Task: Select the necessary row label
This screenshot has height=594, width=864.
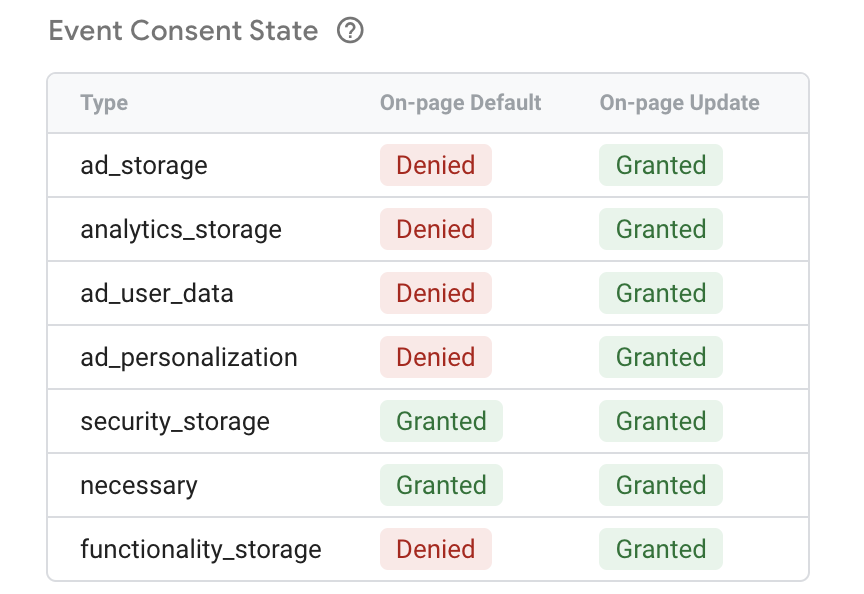Action: 139,485
